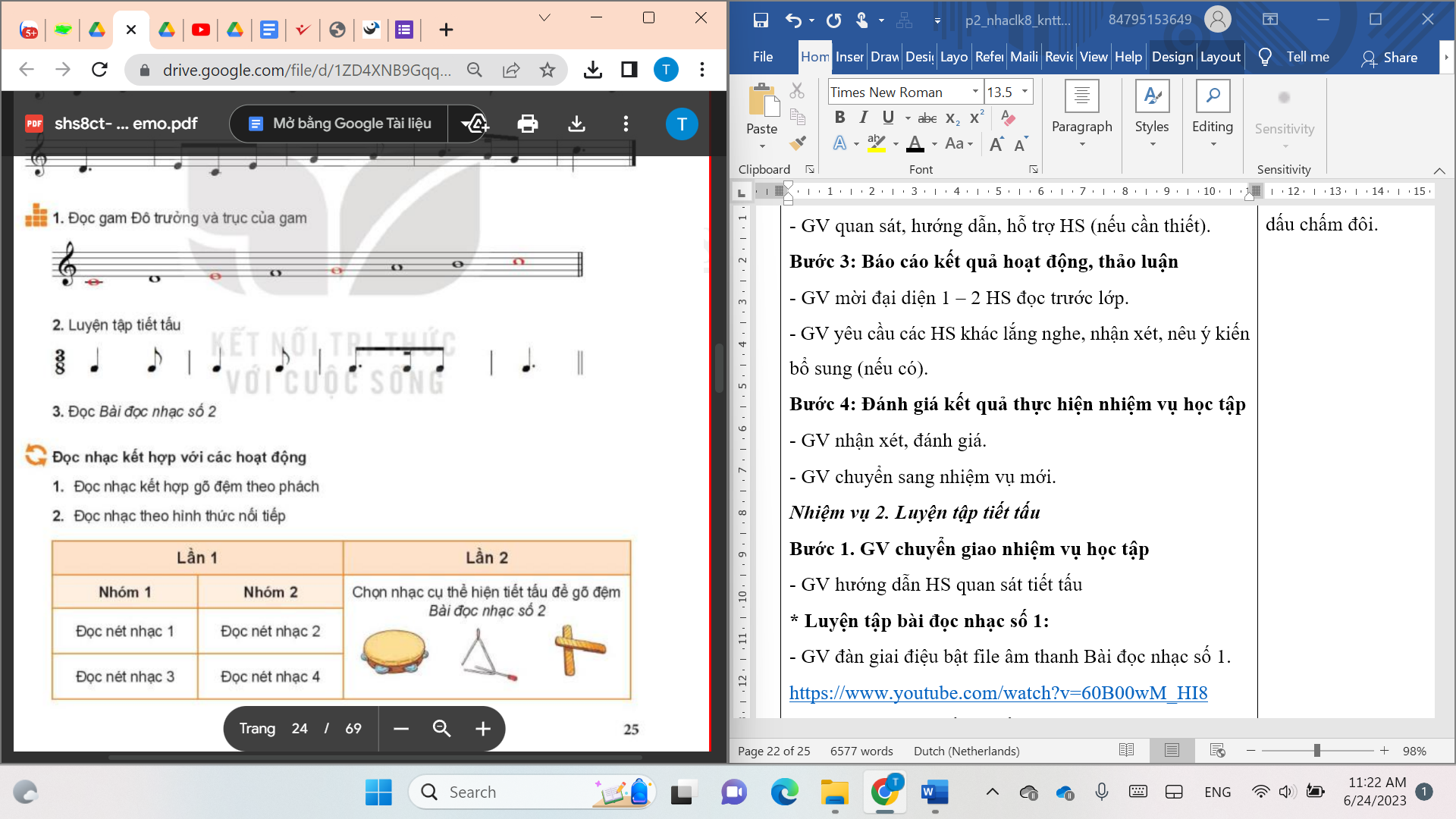Reset PDF zoom magnifier icon
1456x819 pixels.
pos(441,729)
